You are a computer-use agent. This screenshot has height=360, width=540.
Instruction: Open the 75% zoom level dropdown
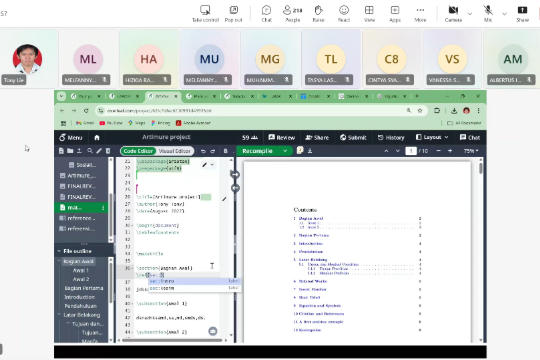tap(471, 151)
